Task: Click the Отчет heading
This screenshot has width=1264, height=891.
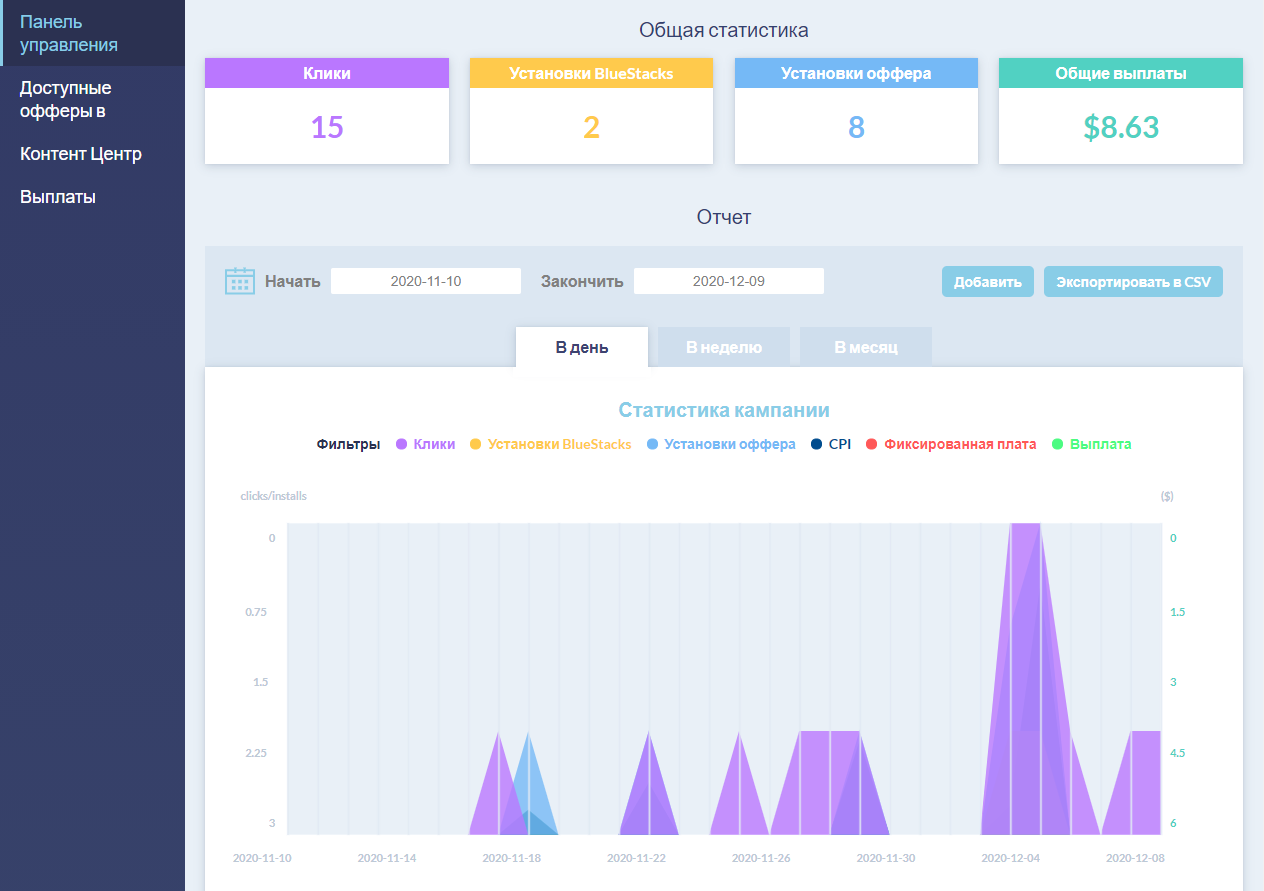Action: pyautogui.click(x=724, y=217)
